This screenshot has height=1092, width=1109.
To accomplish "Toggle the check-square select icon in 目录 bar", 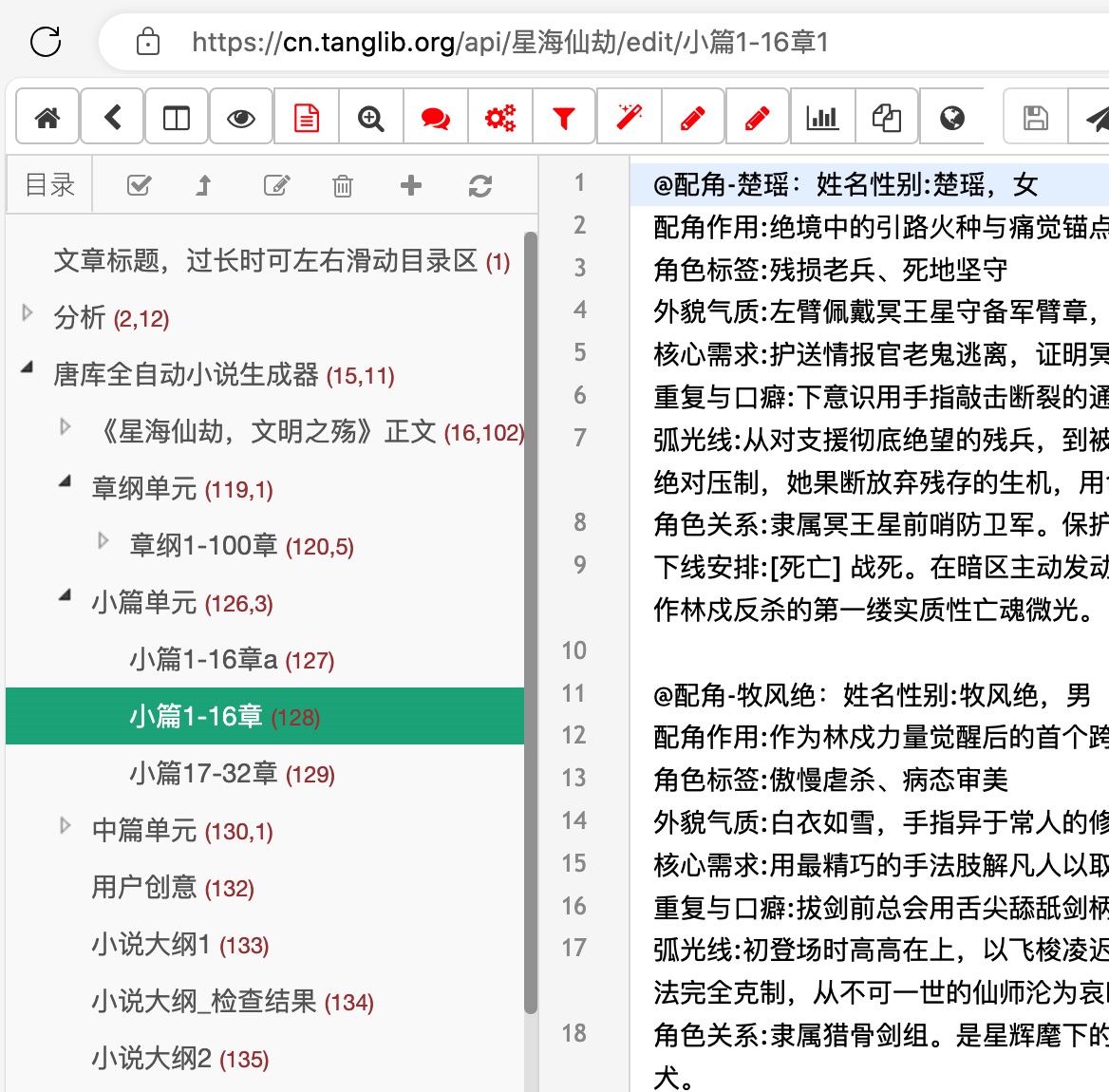I will pyautogui.click(x=139, y=185).
